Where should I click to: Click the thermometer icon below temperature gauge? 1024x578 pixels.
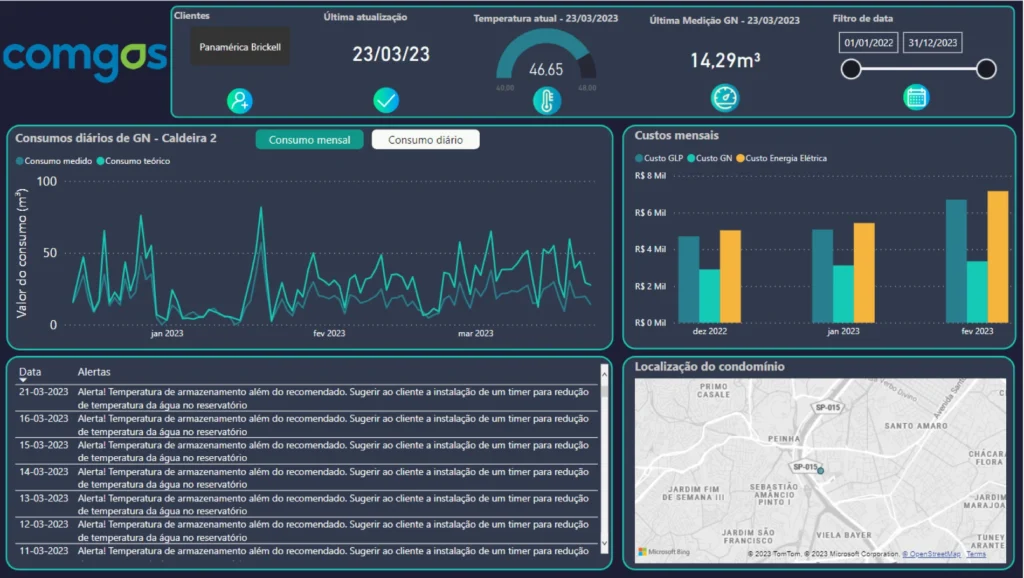coord(547,100)
